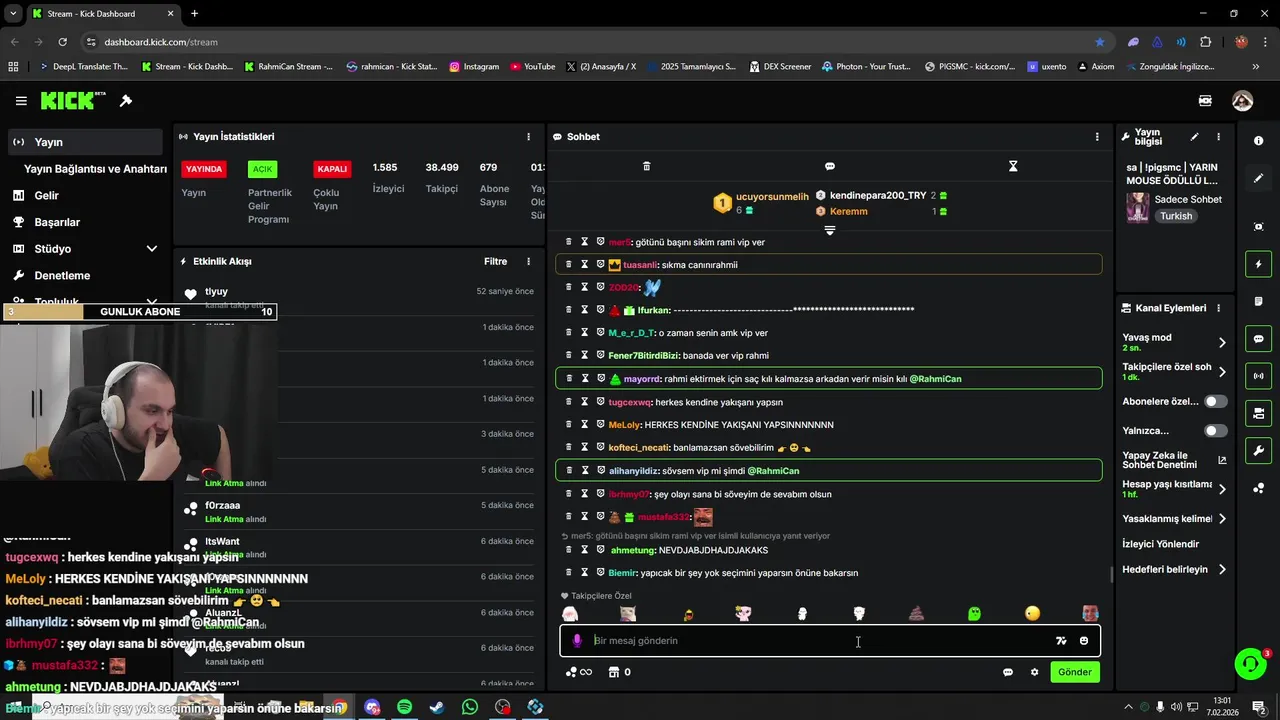Expand Hedefleri belirleyin options
Viewport: 1280px width, 720px height.
point(1222,570)
